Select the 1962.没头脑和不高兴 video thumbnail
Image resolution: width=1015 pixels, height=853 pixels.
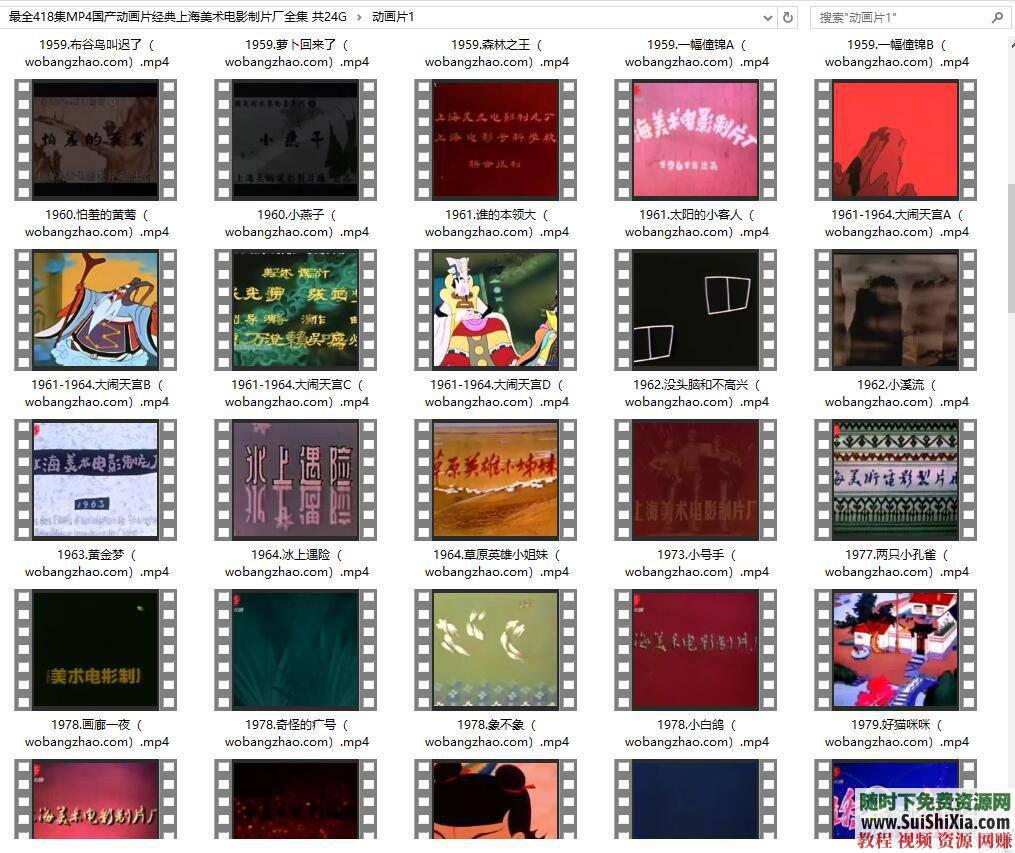point(695,310)
